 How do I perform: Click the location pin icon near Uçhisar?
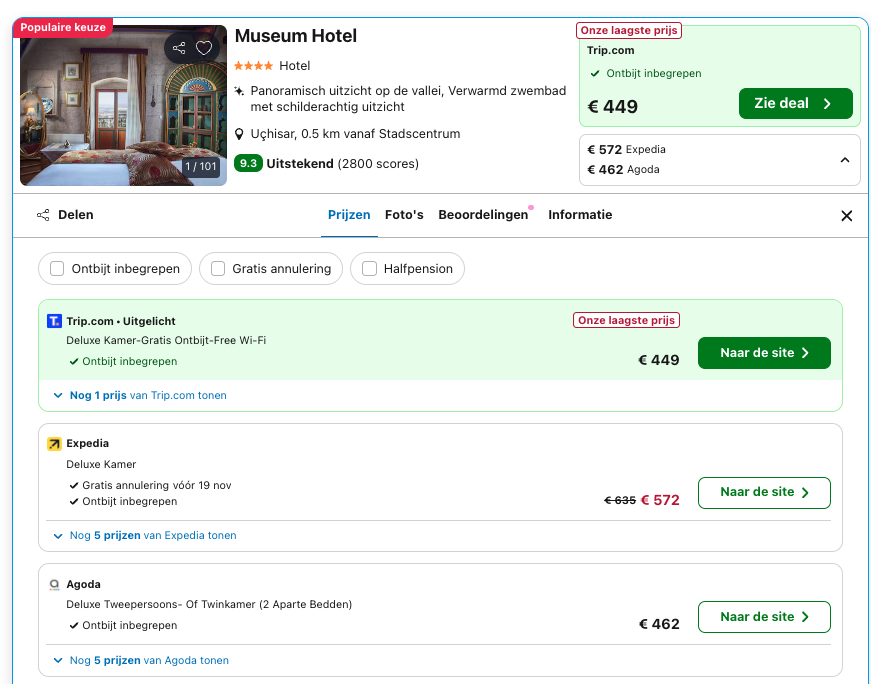click(238, 132)
